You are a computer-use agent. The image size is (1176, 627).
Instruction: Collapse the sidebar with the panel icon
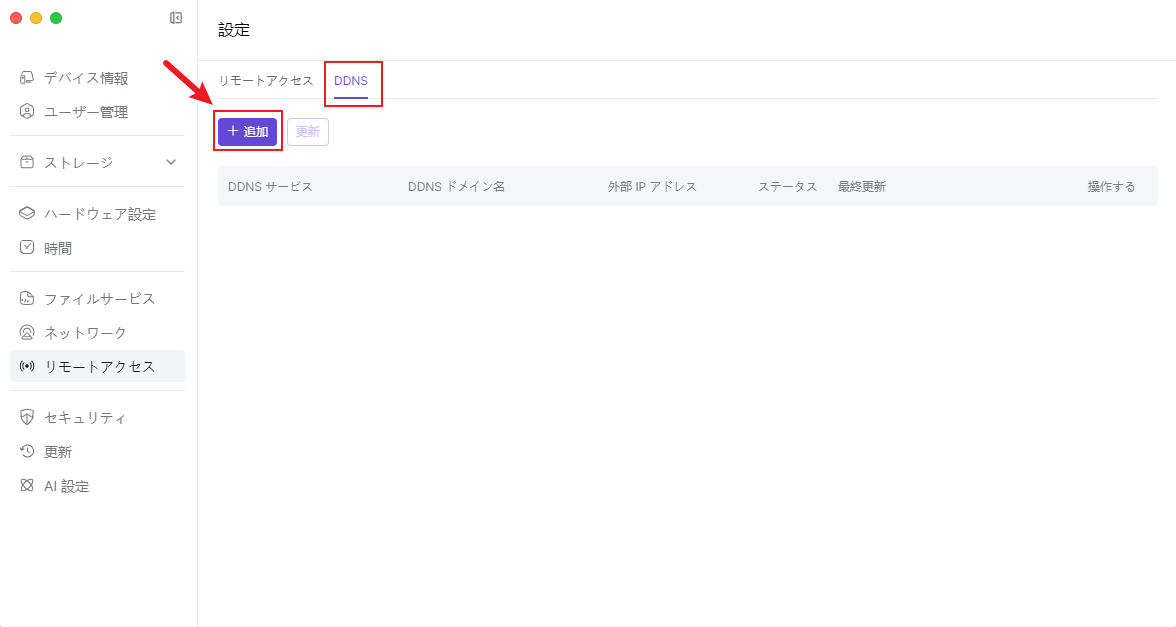click(x=176, y=18)
